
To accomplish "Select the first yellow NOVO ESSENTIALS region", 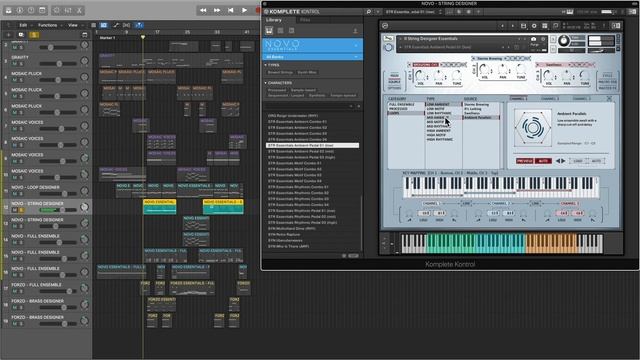I will pyautogui.click(x=160, y=207).
